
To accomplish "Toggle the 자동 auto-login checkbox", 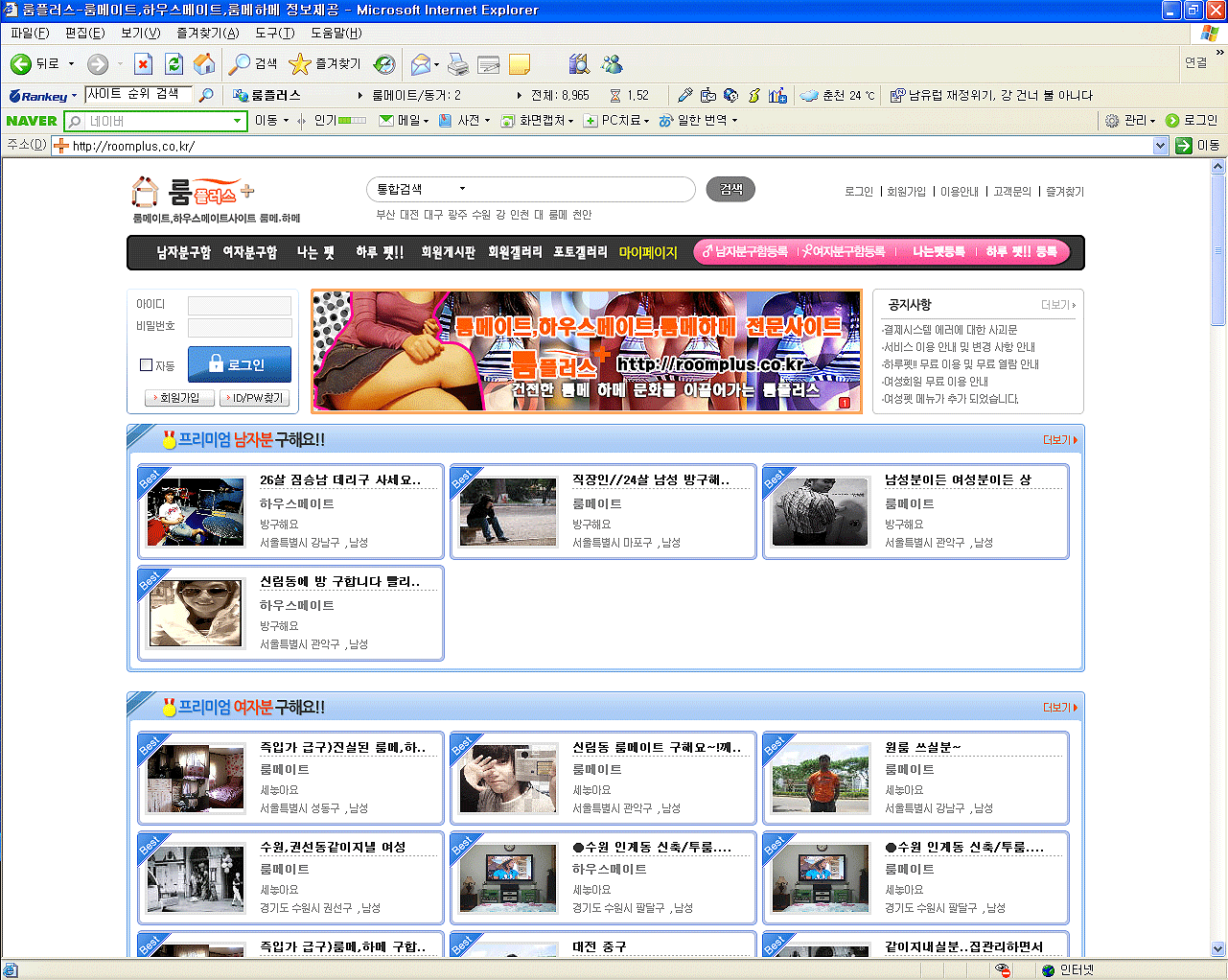I will pos(147,365).
